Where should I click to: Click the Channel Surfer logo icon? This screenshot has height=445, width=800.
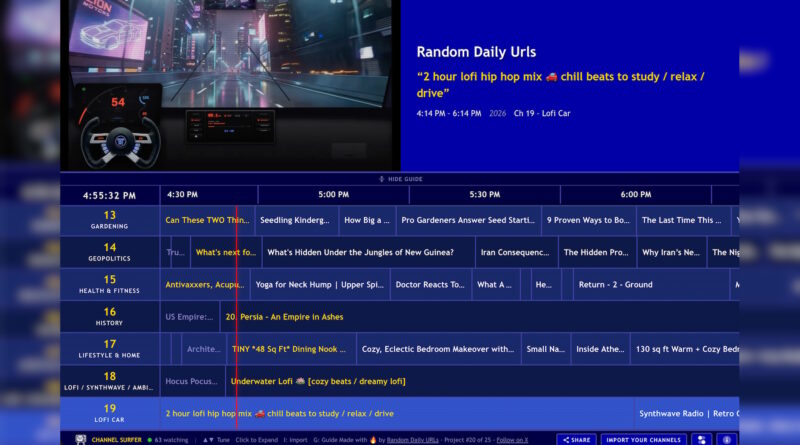click(x=80, y=439)
